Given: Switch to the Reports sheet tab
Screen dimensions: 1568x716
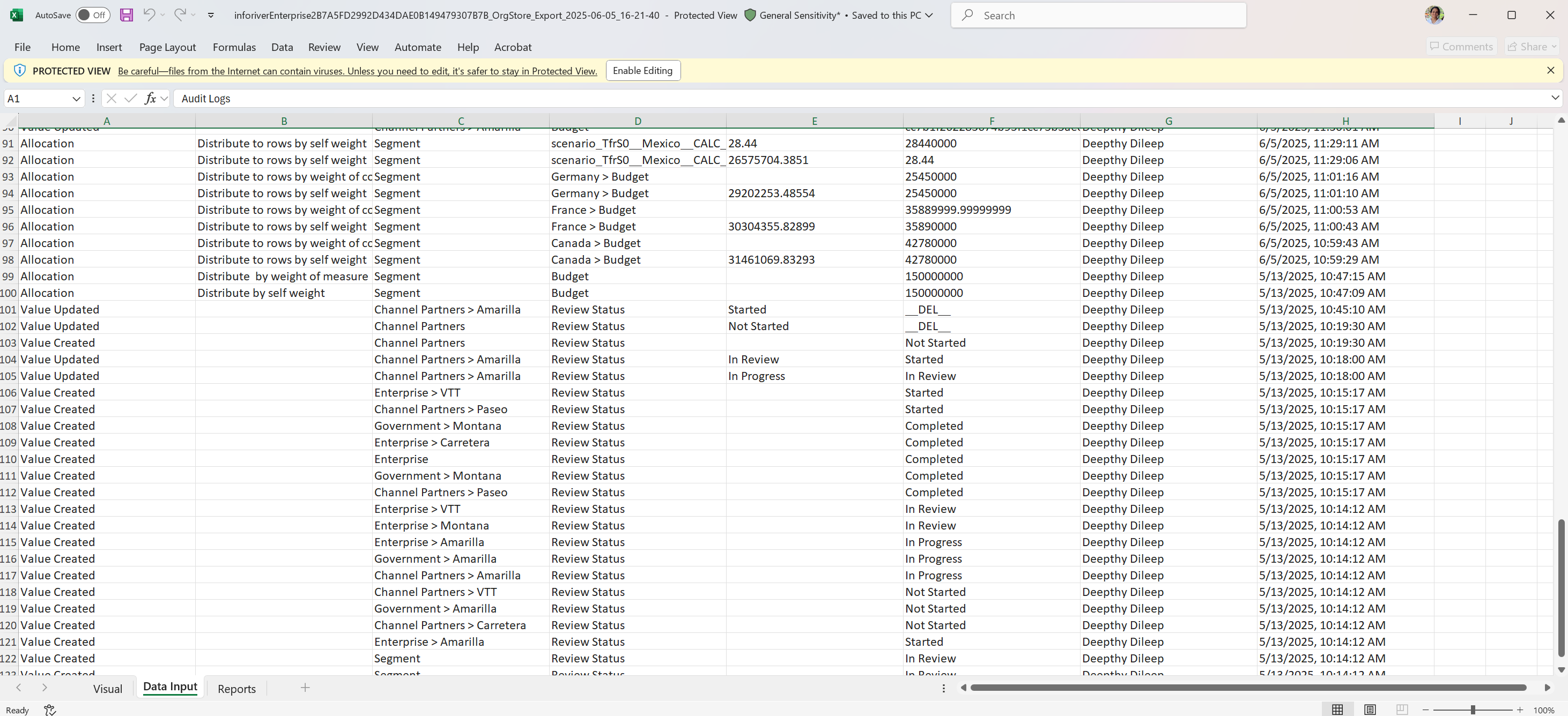Looking at the screenshot, I should pos(236,689).
